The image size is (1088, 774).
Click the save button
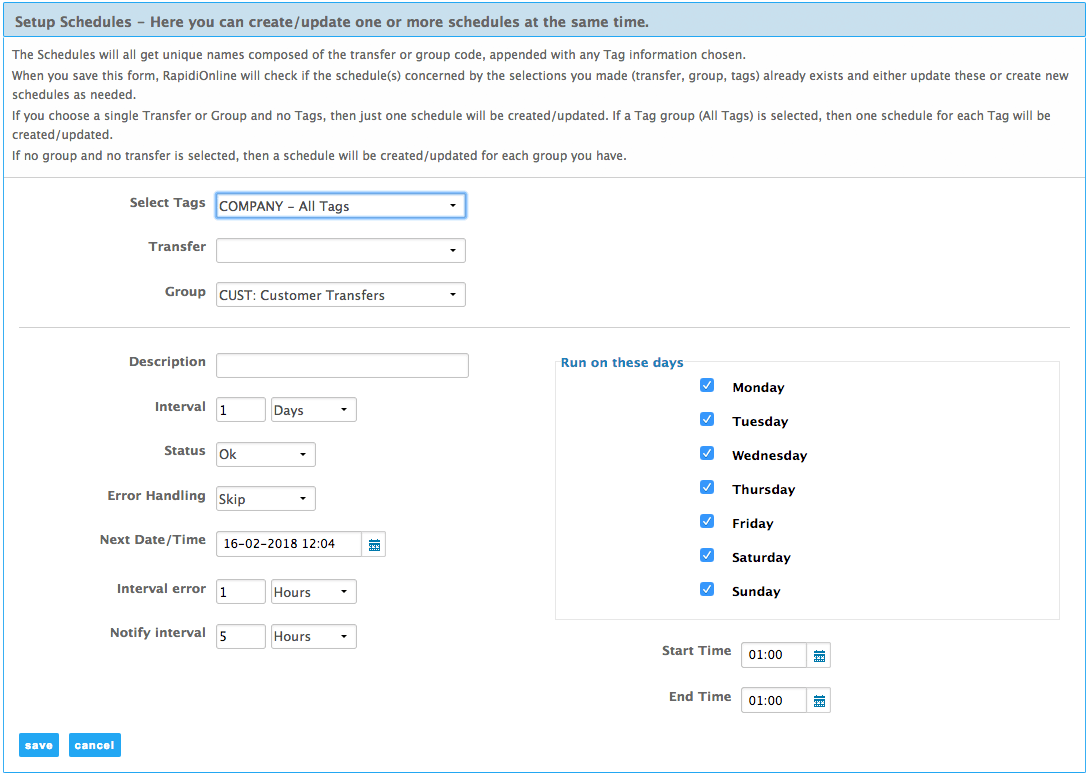point(38,745)
